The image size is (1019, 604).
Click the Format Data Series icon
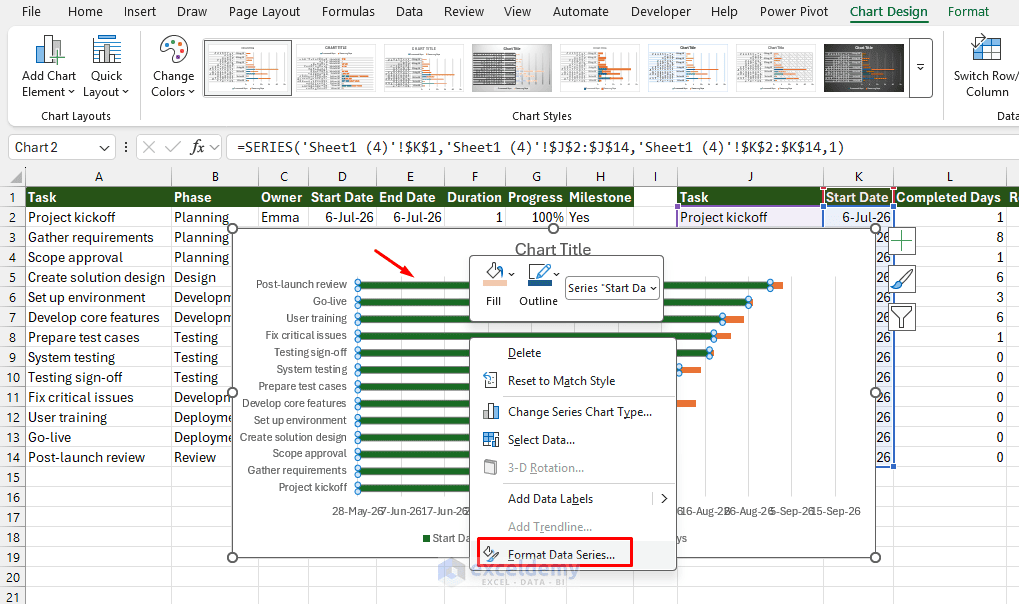pyautogui.click(x=491, y=554)
